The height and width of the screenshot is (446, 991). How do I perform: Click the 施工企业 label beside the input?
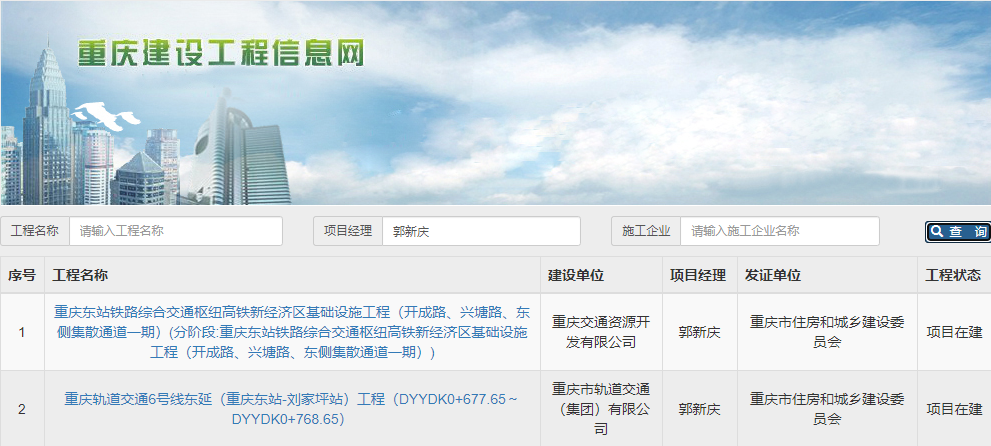646,231
